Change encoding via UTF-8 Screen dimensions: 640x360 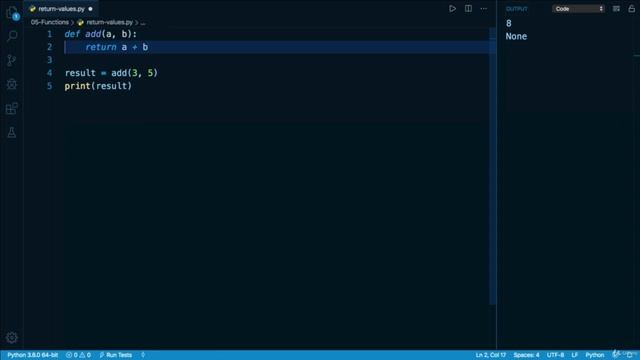(x=555, y=355)
